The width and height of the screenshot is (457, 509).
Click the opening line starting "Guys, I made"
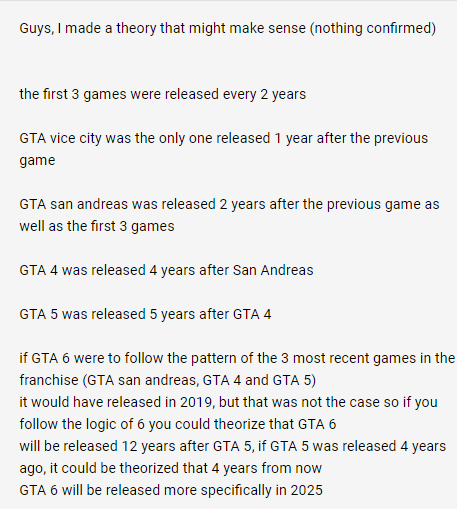(228, 28)
